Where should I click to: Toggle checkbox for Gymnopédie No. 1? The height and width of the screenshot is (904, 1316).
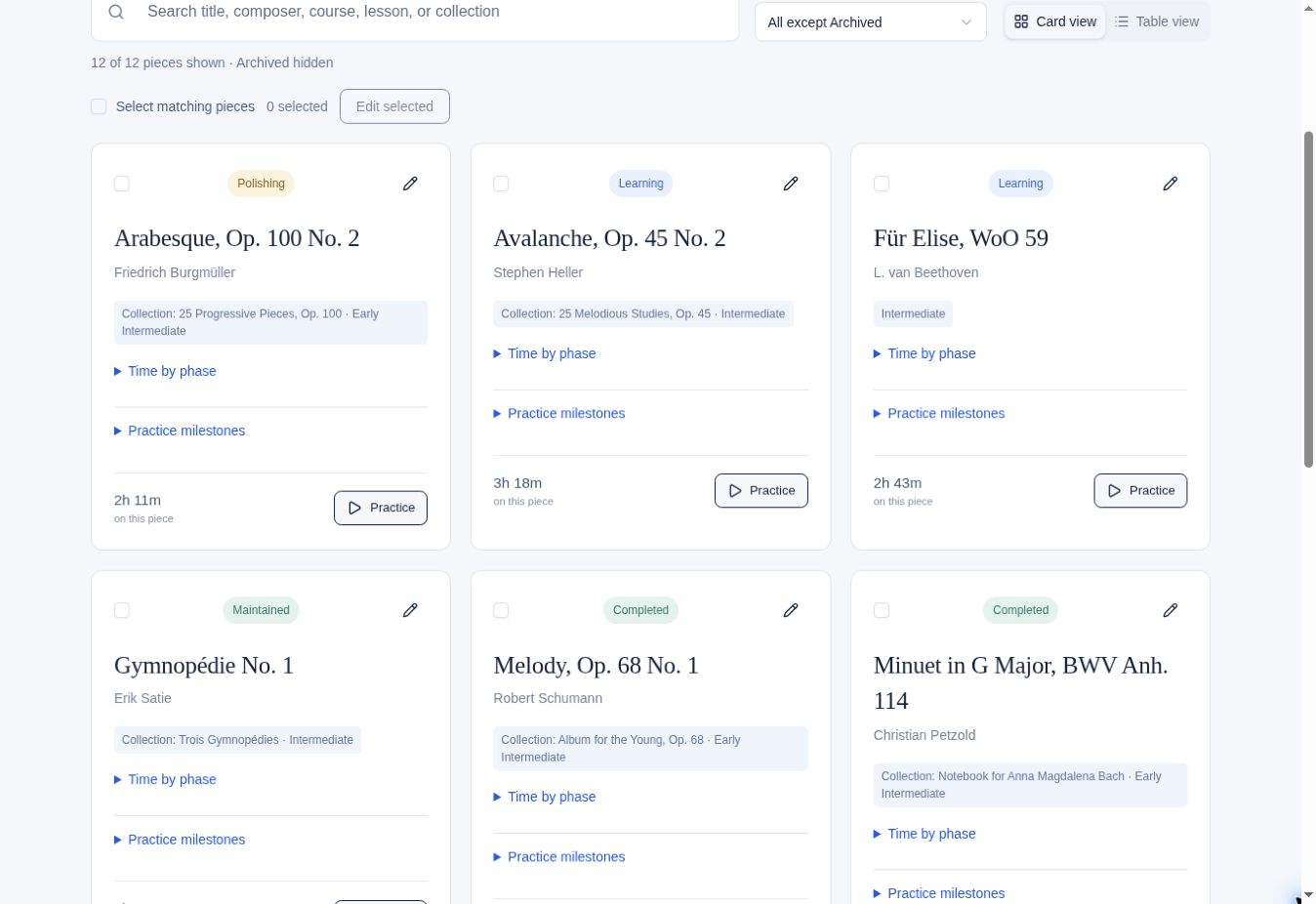[x=122, y=610]
